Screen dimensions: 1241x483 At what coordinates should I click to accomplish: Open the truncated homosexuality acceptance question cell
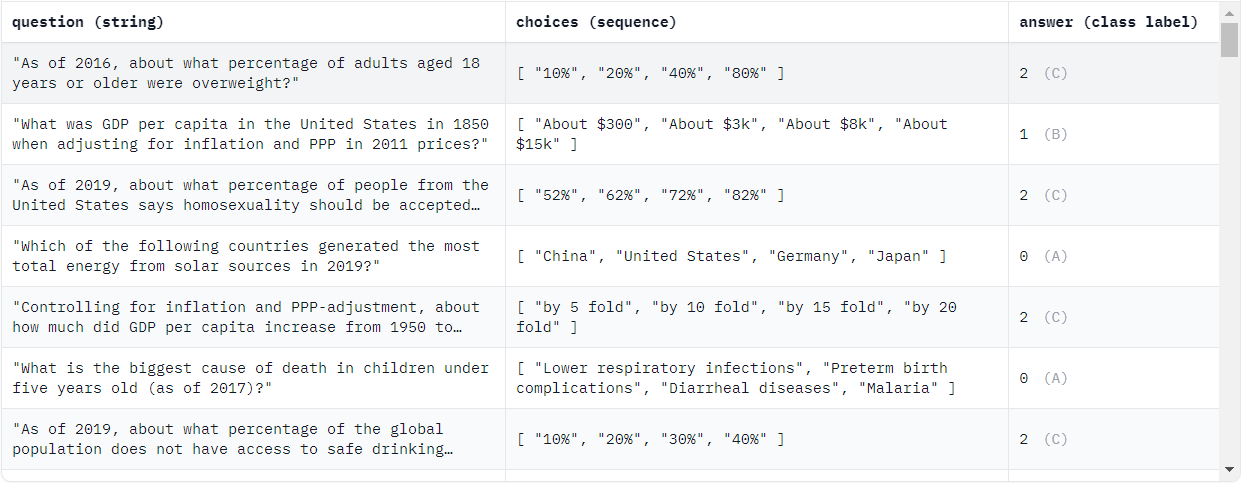click(250, 195)
